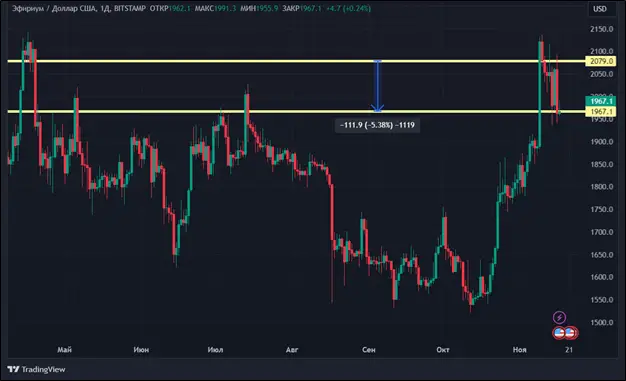Image resolution: width=626 pixels, height=381 pixels.
Task: Click the TradingView logo
Action: pyautogui.click(x=36, y=369)
